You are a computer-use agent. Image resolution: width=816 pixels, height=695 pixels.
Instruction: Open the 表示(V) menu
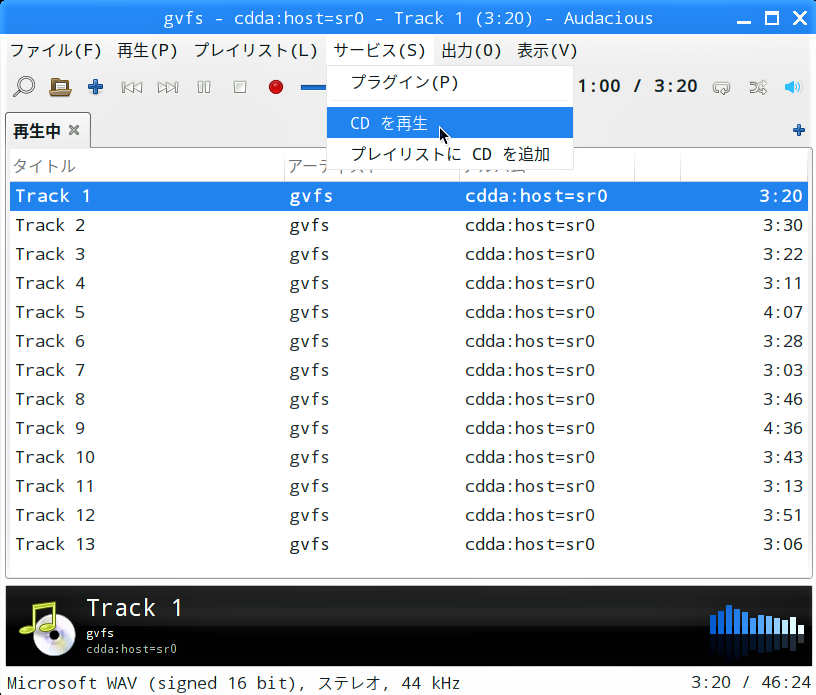547,50
